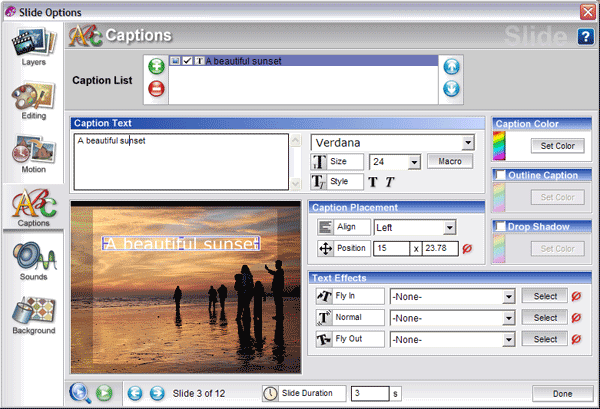
Task: Click the Fly Out effect icon
Action: pyautogui.click(x=324, y=339)
